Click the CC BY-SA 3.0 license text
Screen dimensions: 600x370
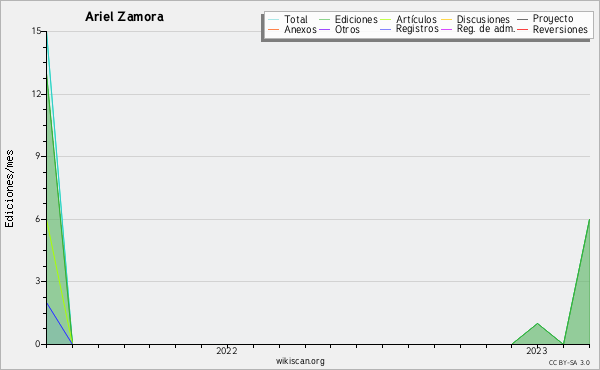point(569,362)
